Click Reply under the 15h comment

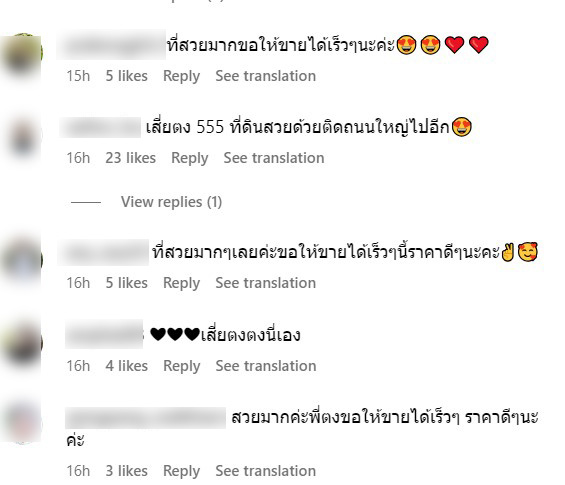(x=181, y=76)
